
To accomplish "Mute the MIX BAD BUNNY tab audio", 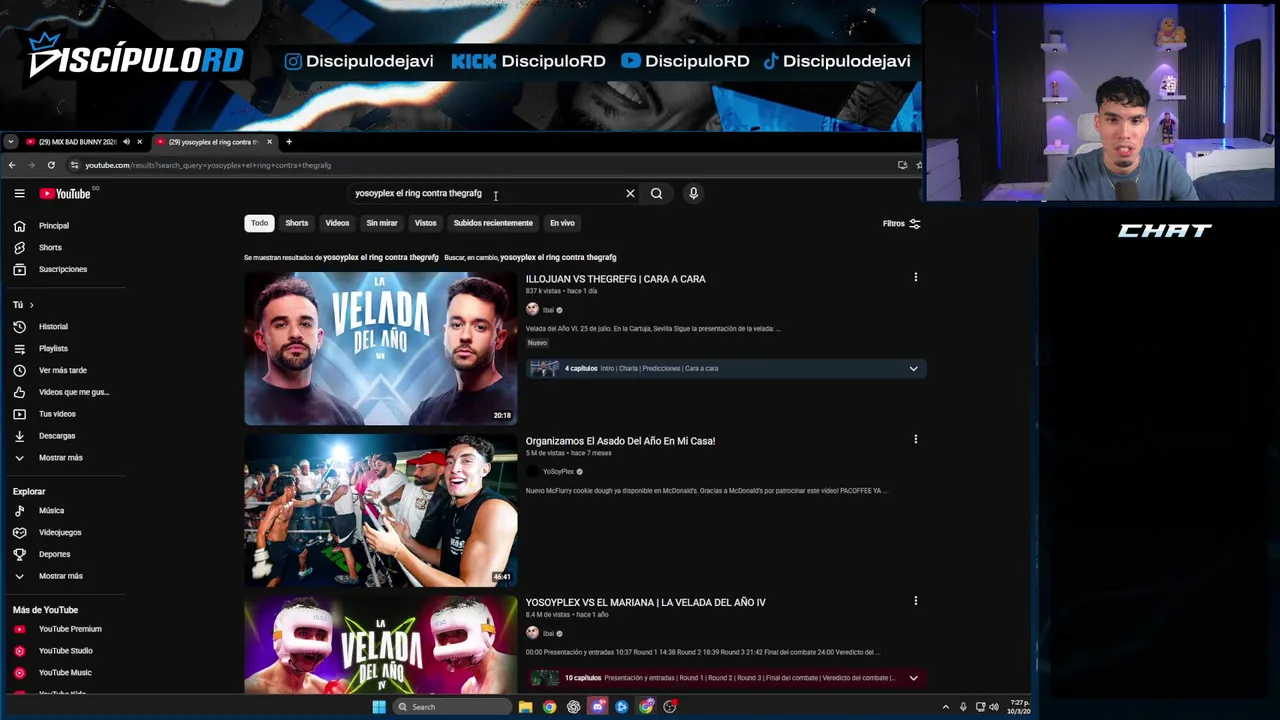I will coord(126,142).
